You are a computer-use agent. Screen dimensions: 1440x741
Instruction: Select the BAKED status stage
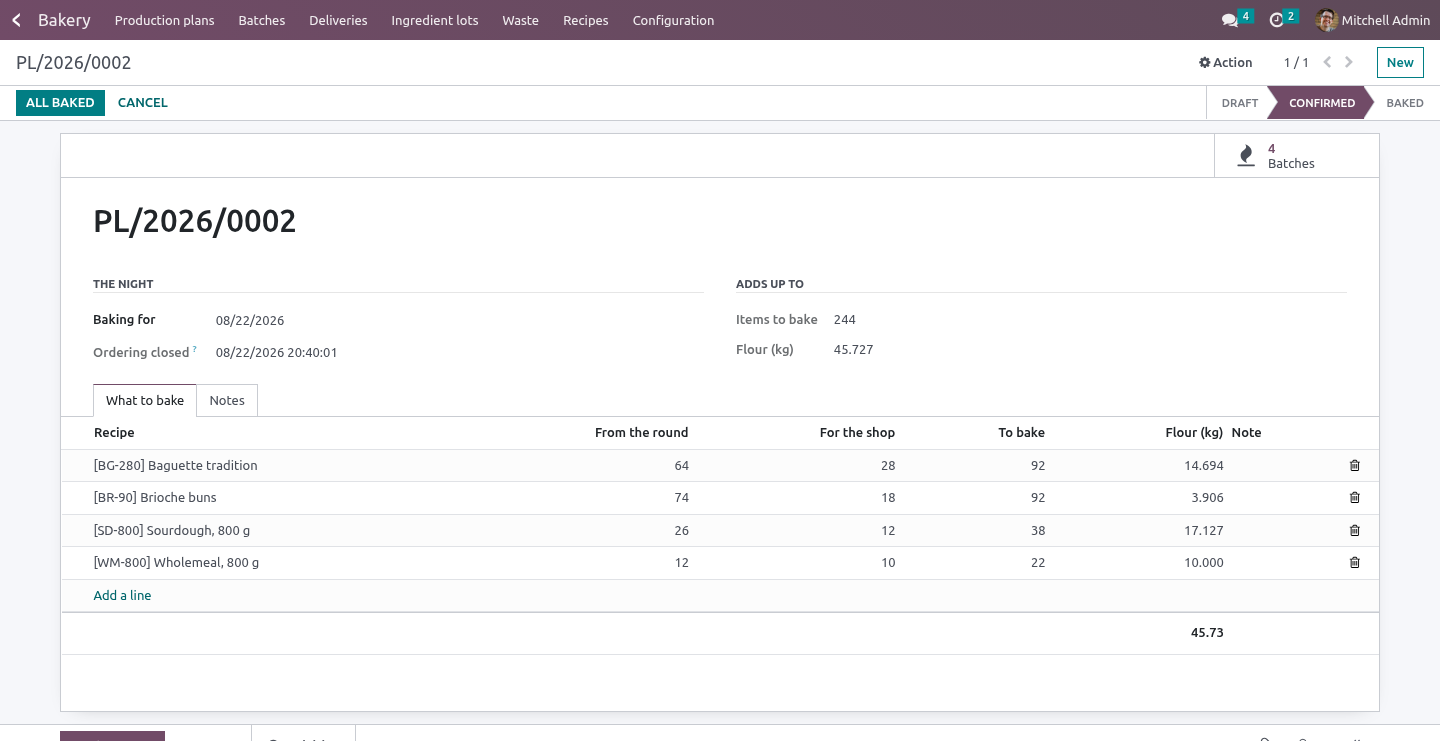click(x=1404, y=103)
